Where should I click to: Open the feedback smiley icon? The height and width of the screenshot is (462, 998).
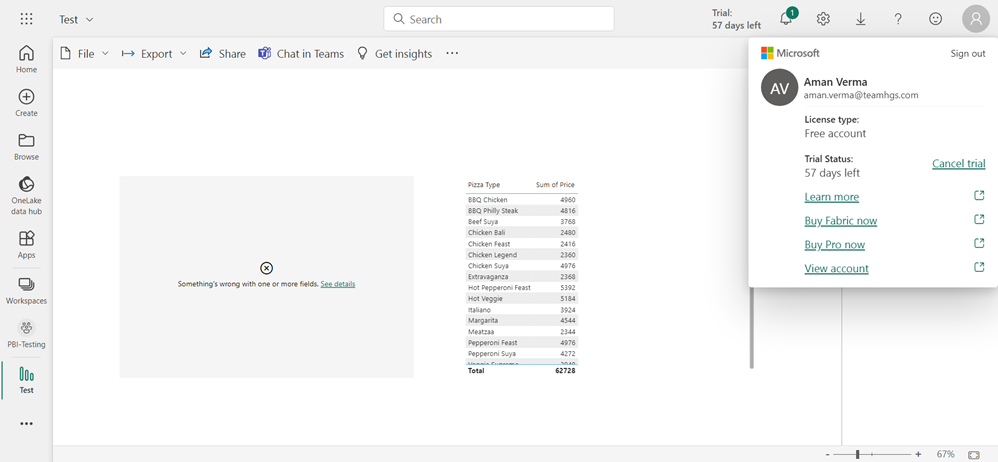[x=936, y=19]
